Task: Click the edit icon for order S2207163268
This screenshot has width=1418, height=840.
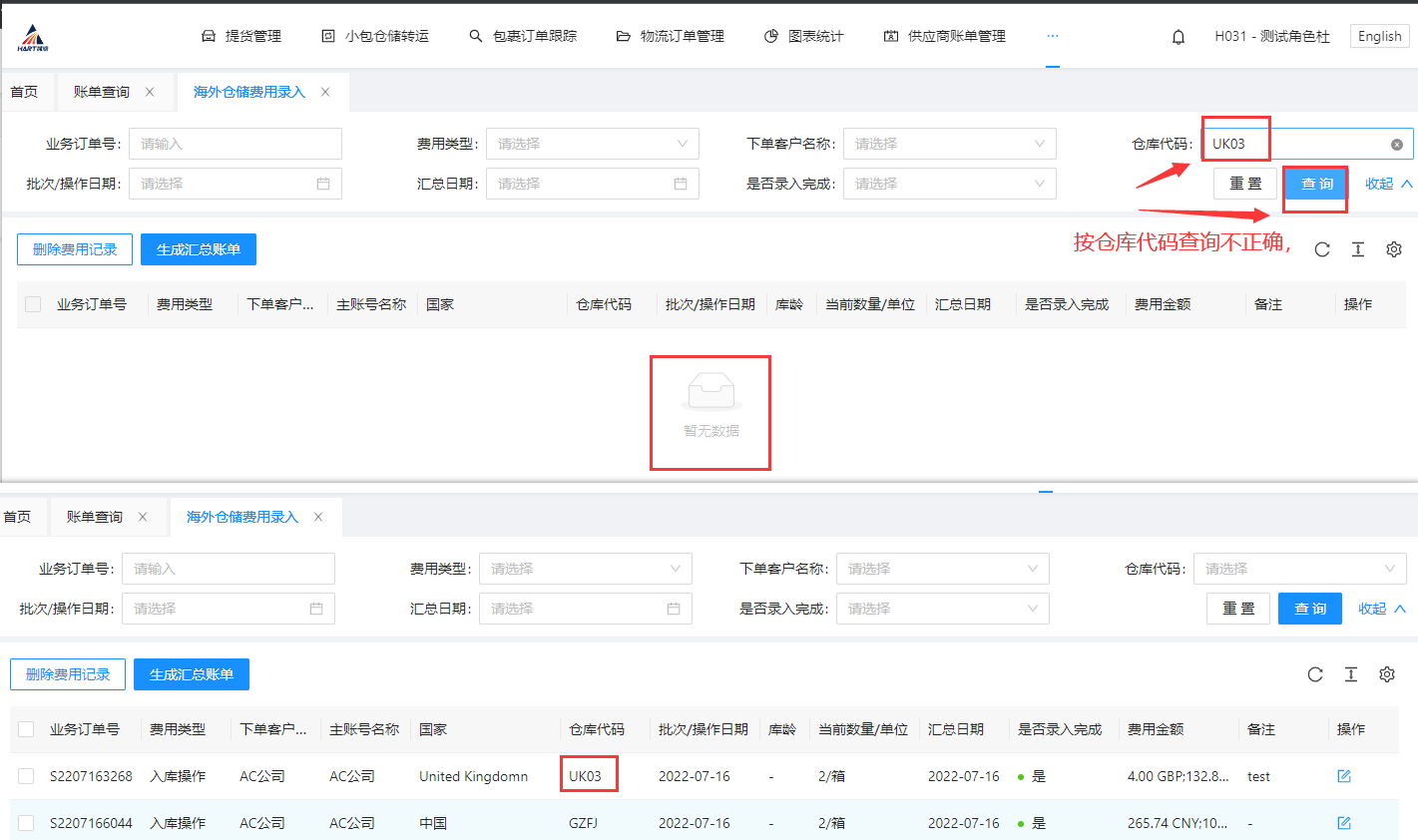Action: pos(1343,776)
